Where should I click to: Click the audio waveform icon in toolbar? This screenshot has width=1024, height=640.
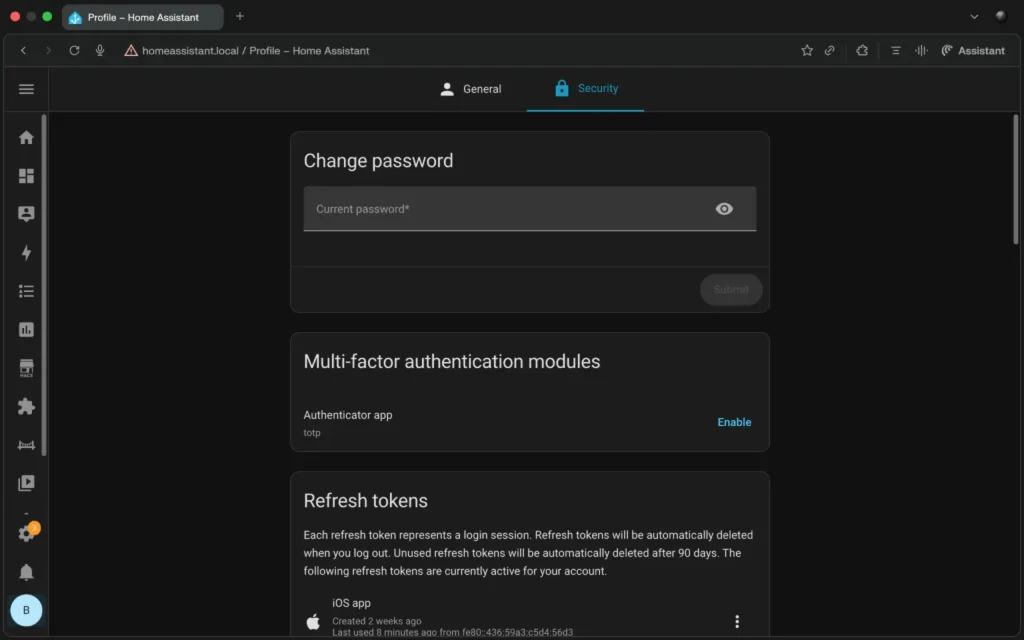[x=921, y=50]
